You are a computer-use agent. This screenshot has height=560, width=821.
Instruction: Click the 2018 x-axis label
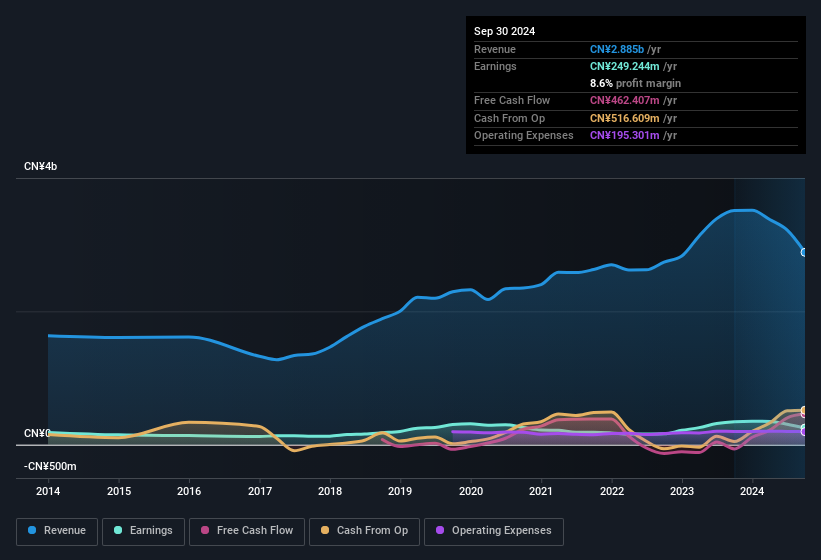coord(330,491)
